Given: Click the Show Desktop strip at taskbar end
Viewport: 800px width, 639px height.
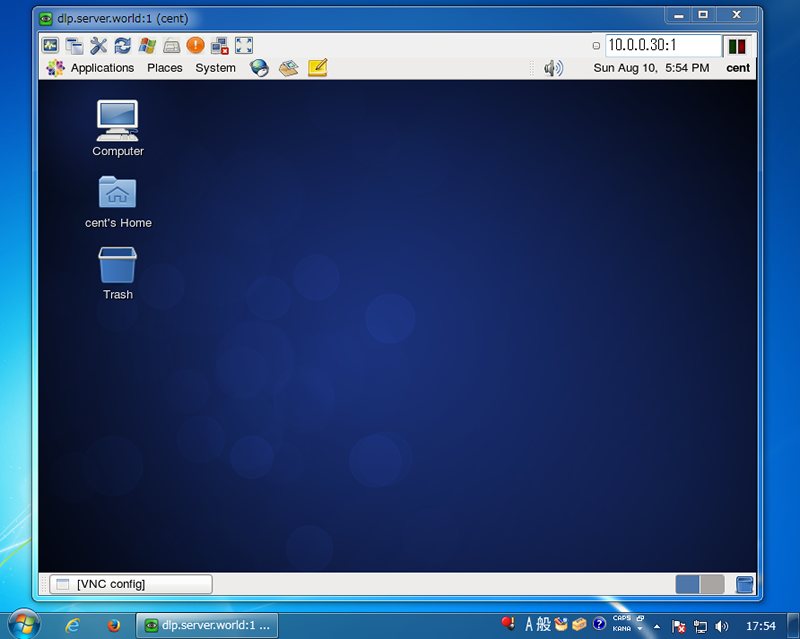Looking at the screenshot, I should 794,625.
